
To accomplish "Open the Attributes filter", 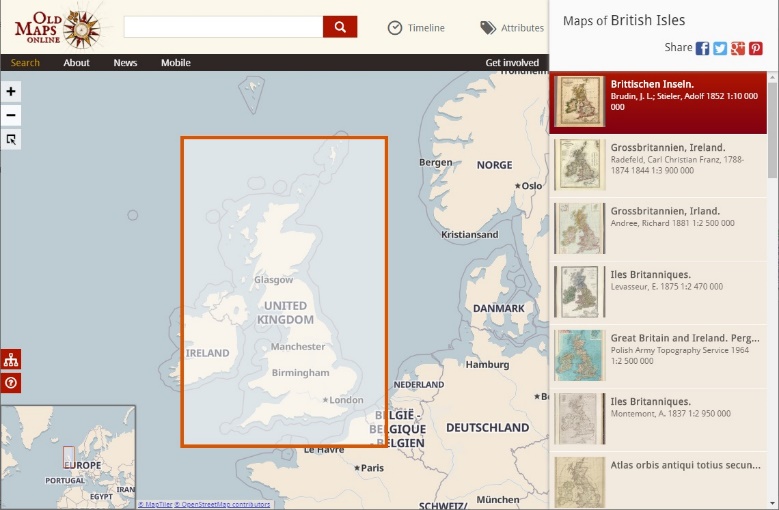I will point(512,28).
